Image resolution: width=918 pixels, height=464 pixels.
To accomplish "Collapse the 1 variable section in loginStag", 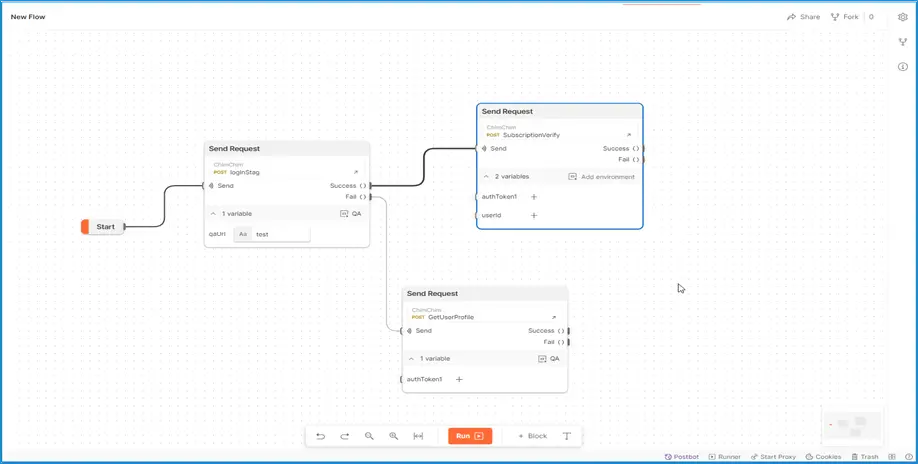I will click(213, 214).
